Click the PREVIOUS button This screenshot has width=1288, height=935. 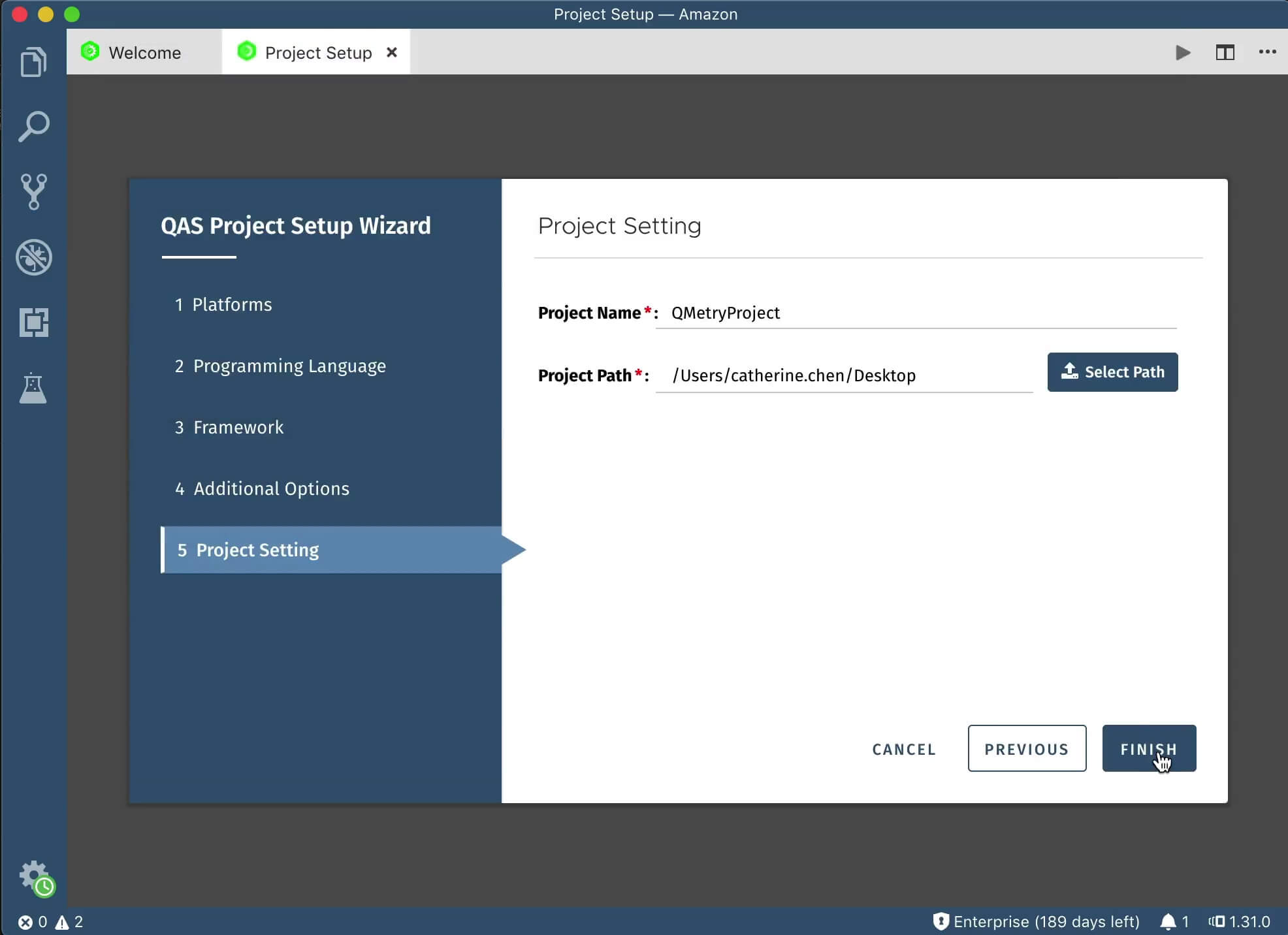pyautogui.click(x=1026, y=748)
